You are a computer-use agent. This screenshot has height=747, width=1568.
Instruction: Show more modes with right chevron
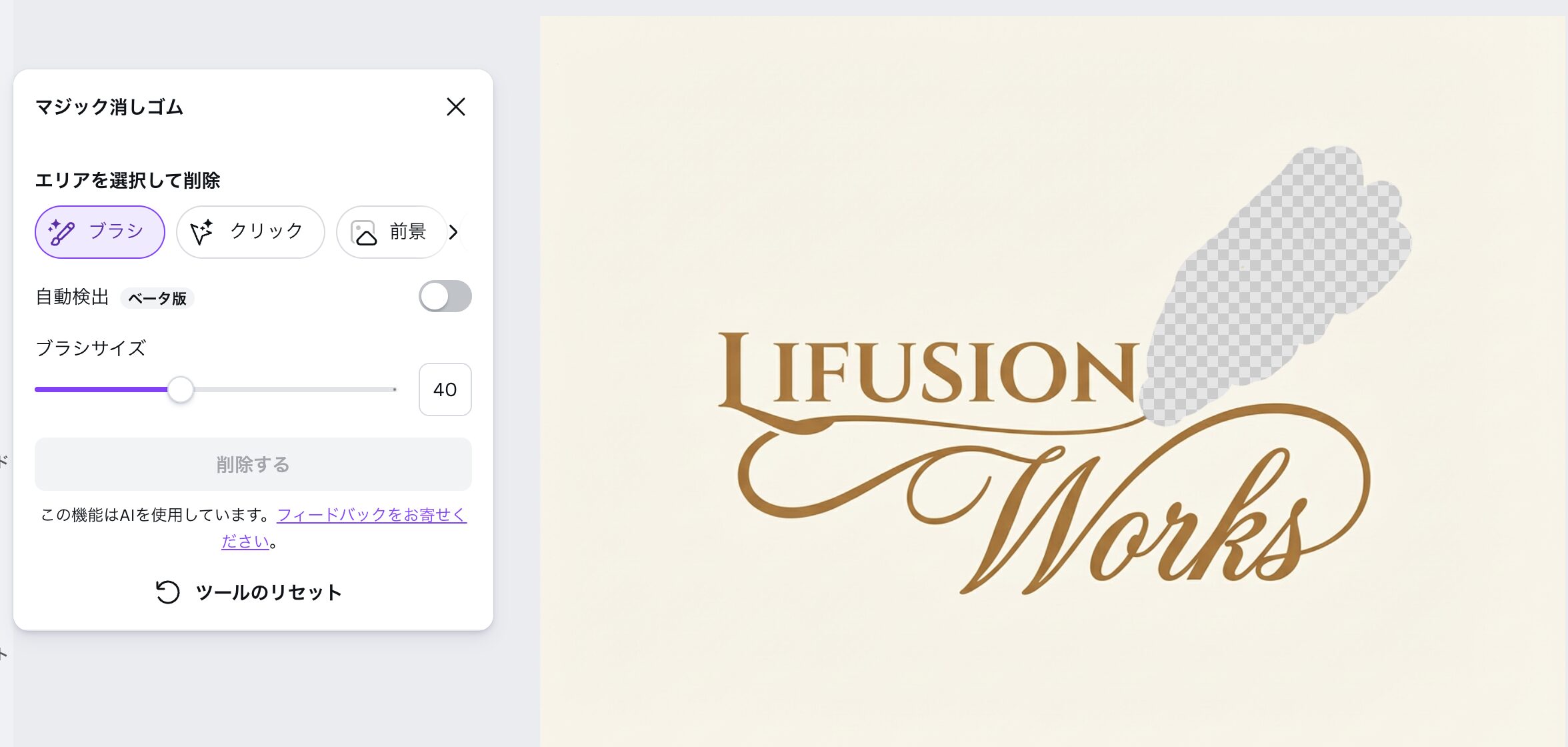click(453, 232)
